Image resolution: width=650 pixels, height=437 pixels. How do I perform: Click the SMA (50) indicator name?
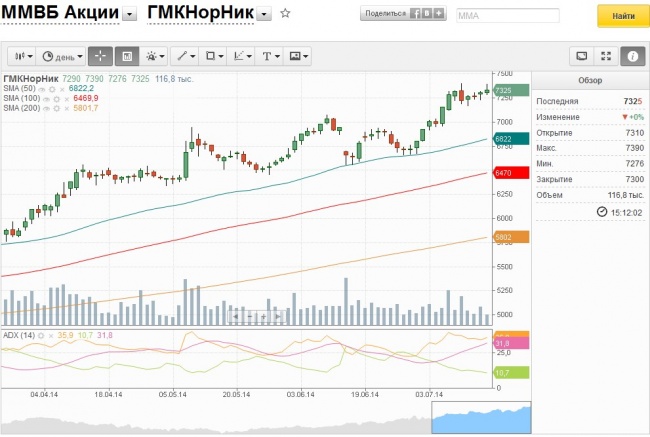pos(19,89)
